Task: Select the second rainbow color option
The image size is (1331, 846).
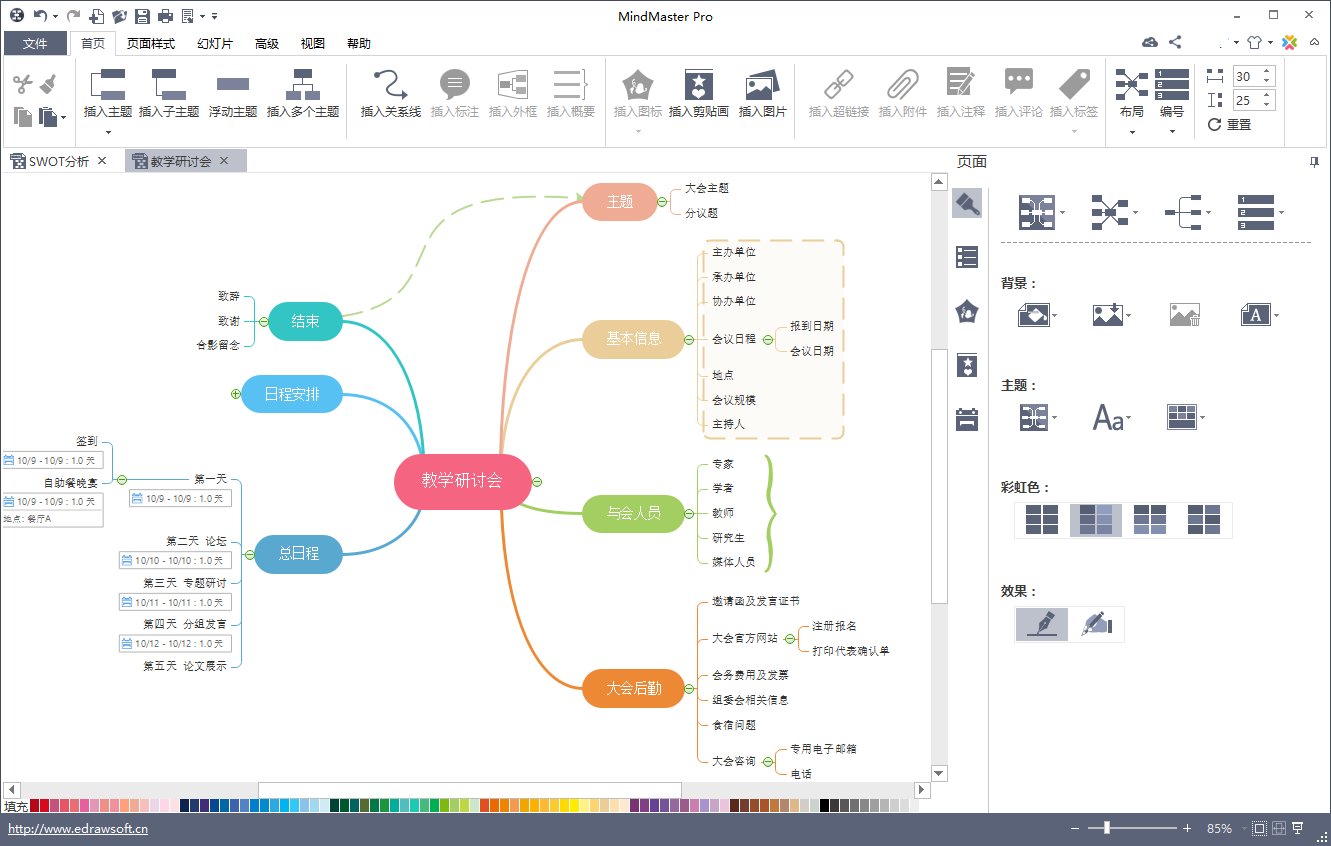Action: [x=1095, y=520]
